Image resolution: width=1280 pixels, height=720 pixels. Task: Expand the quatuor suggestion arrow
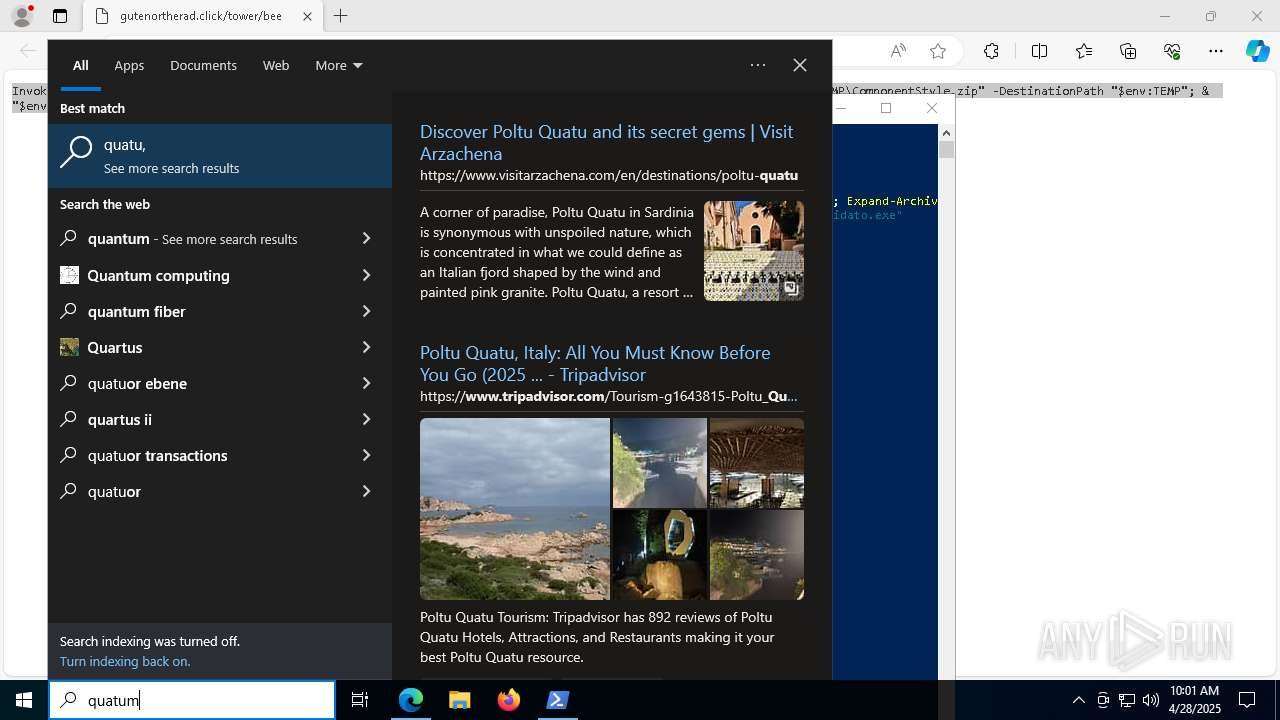366,491
